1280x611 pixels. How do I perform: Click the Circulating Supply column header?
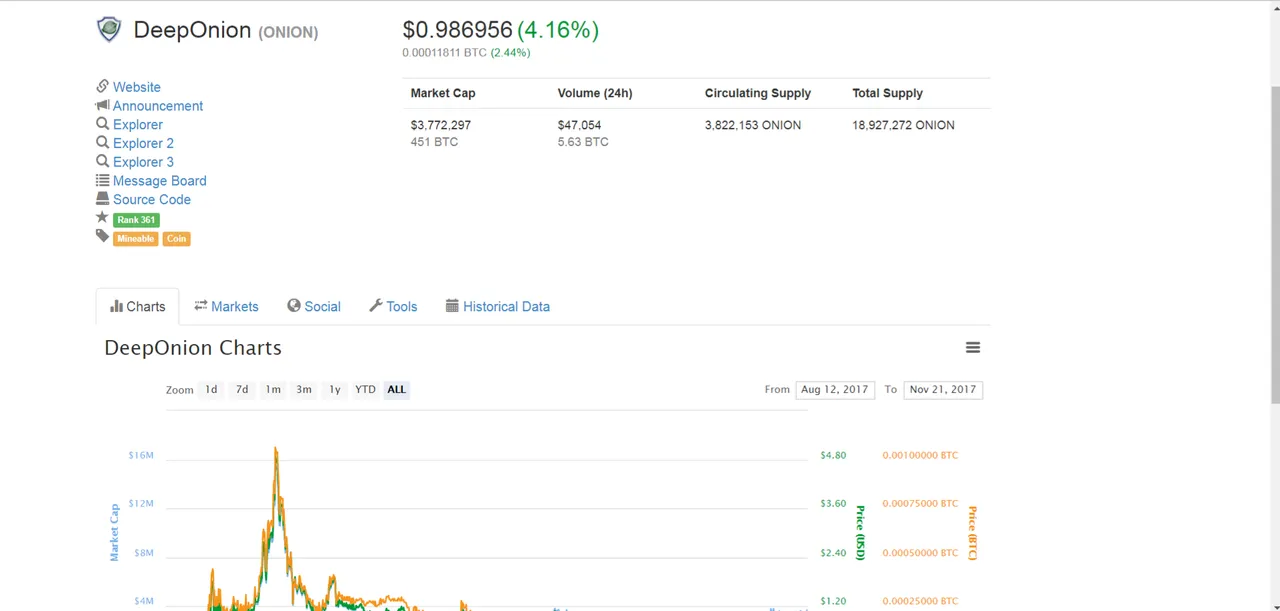tap(758, 93)
